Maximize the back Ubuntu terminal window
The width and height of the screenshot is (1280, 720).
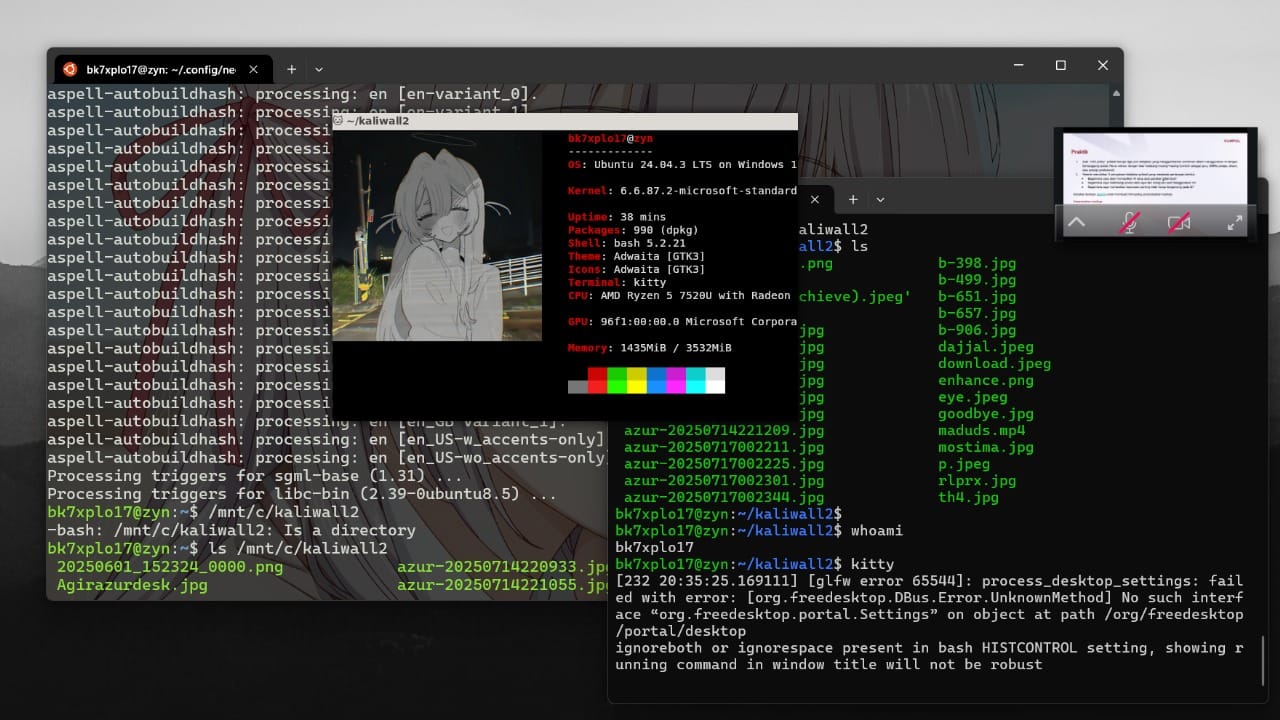pyautogui.click(x=1060, y=65)
